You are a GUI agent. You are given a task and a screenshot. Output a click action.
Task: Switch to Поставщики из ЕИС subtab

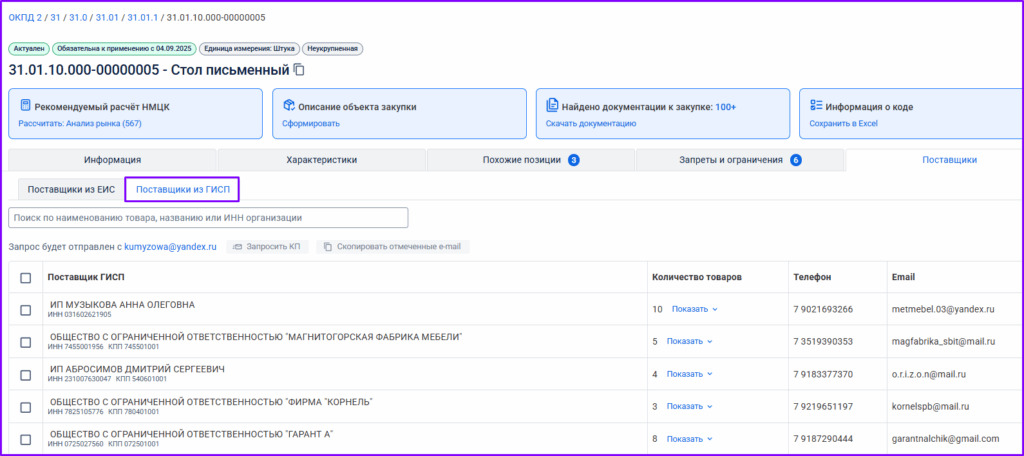click(x=71, y=189)
